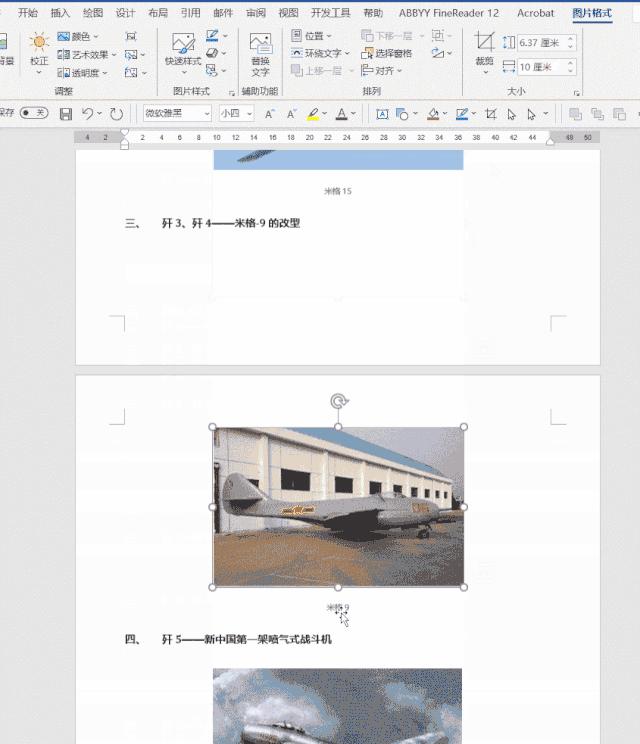Click the undo icon

[87, 113]
